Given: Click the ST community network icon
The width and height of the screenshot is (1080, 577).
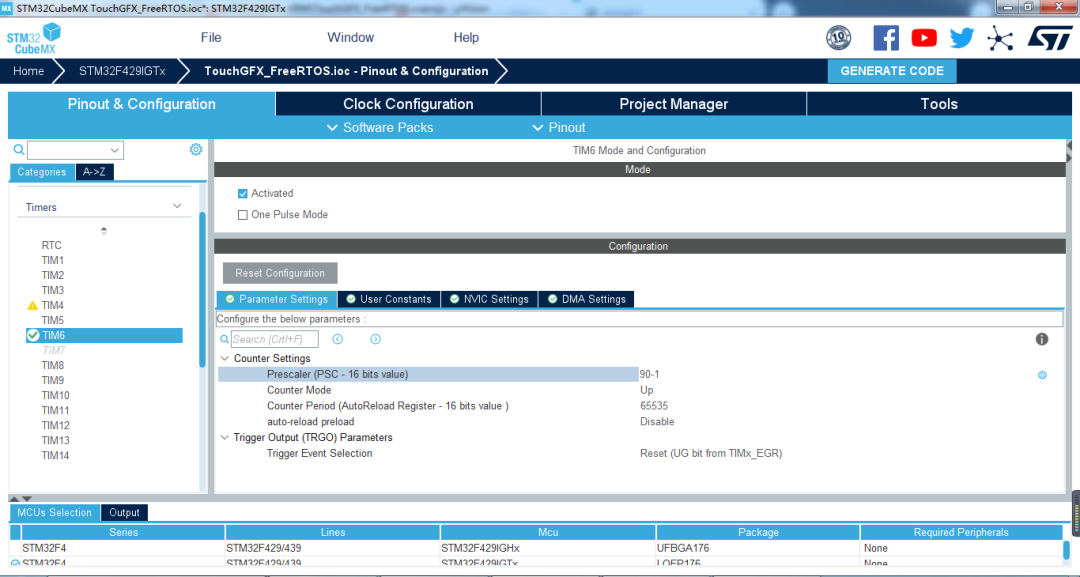Looking at the screenshot, I should [x=1000, y=38].
